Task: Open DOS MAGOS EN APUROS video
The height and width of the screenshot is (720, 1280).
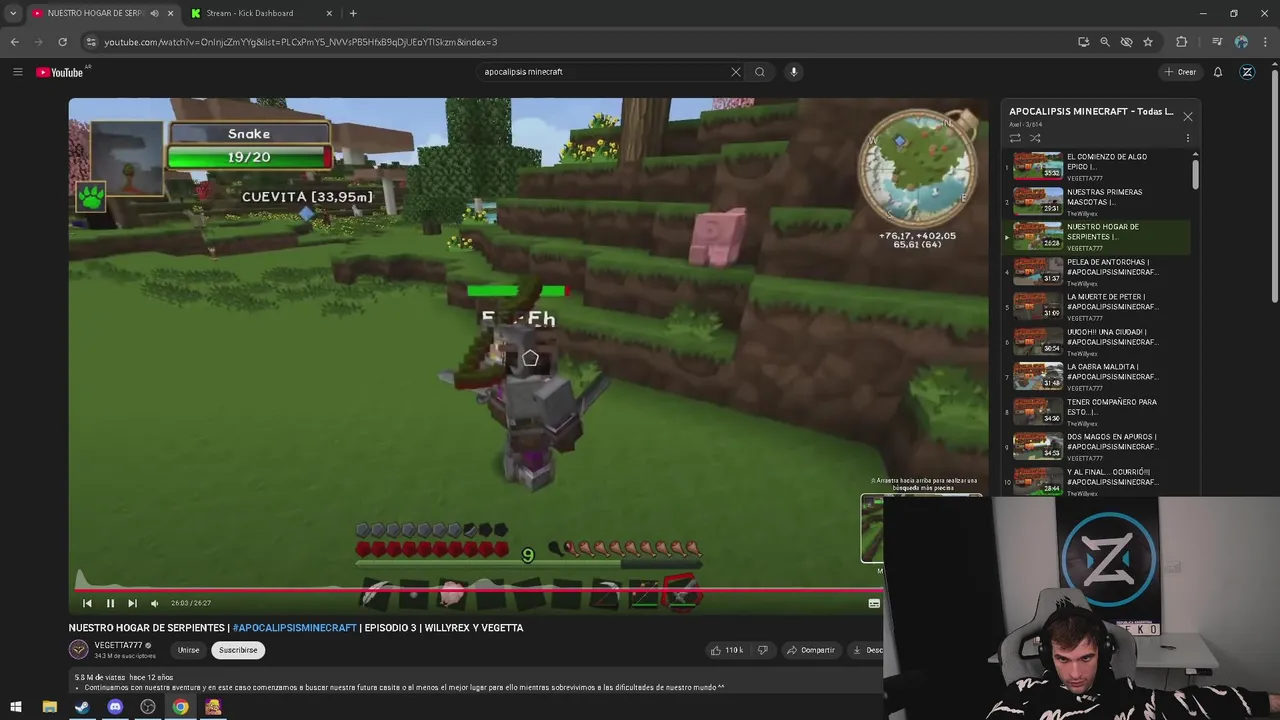Action: pyautogui.click(x=1098, y=446)
